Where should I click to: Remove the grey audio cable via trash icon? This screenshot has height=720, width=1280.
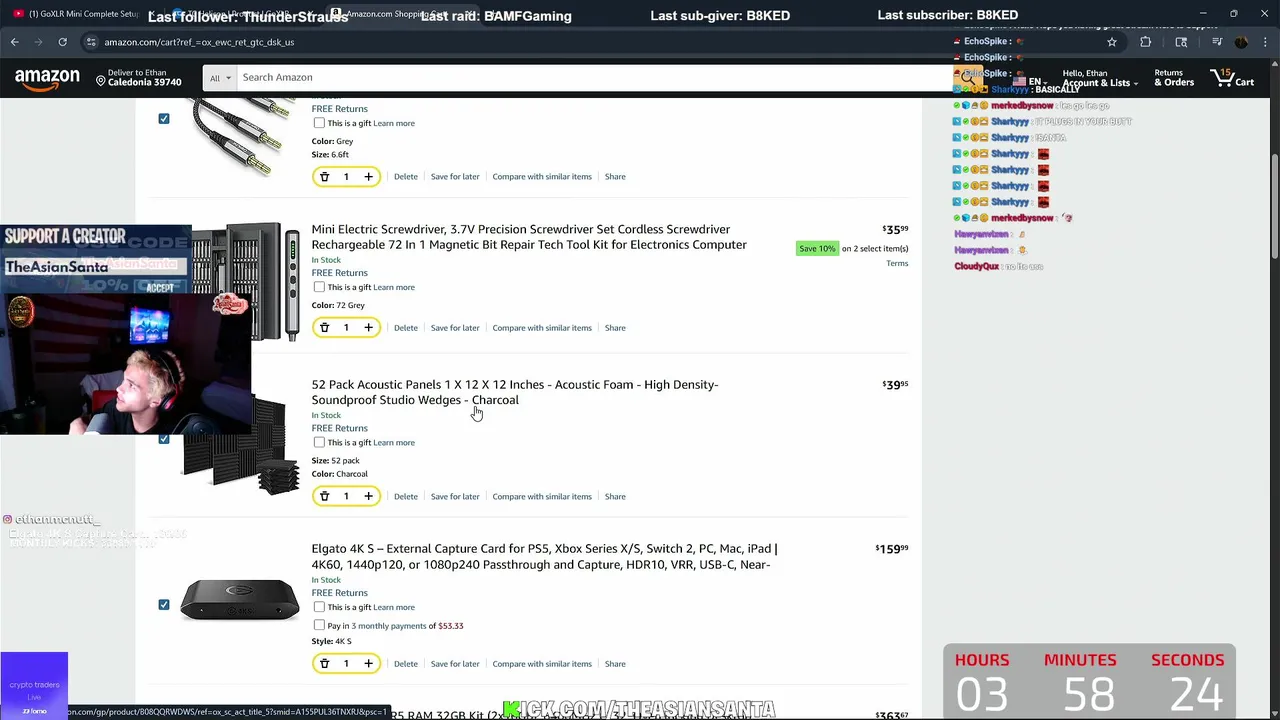[324, 177]
